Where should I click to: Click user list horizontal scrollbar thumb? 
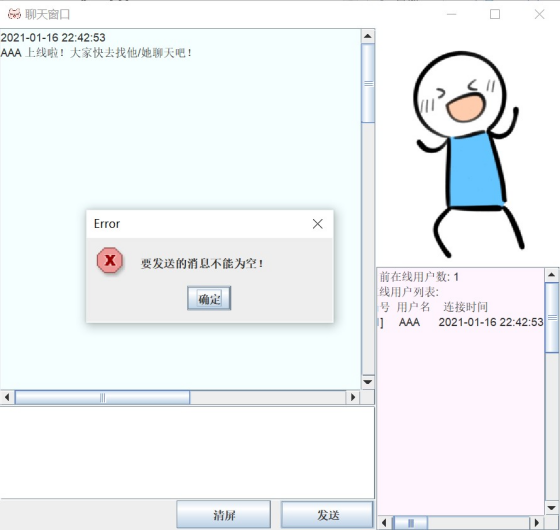410,523
